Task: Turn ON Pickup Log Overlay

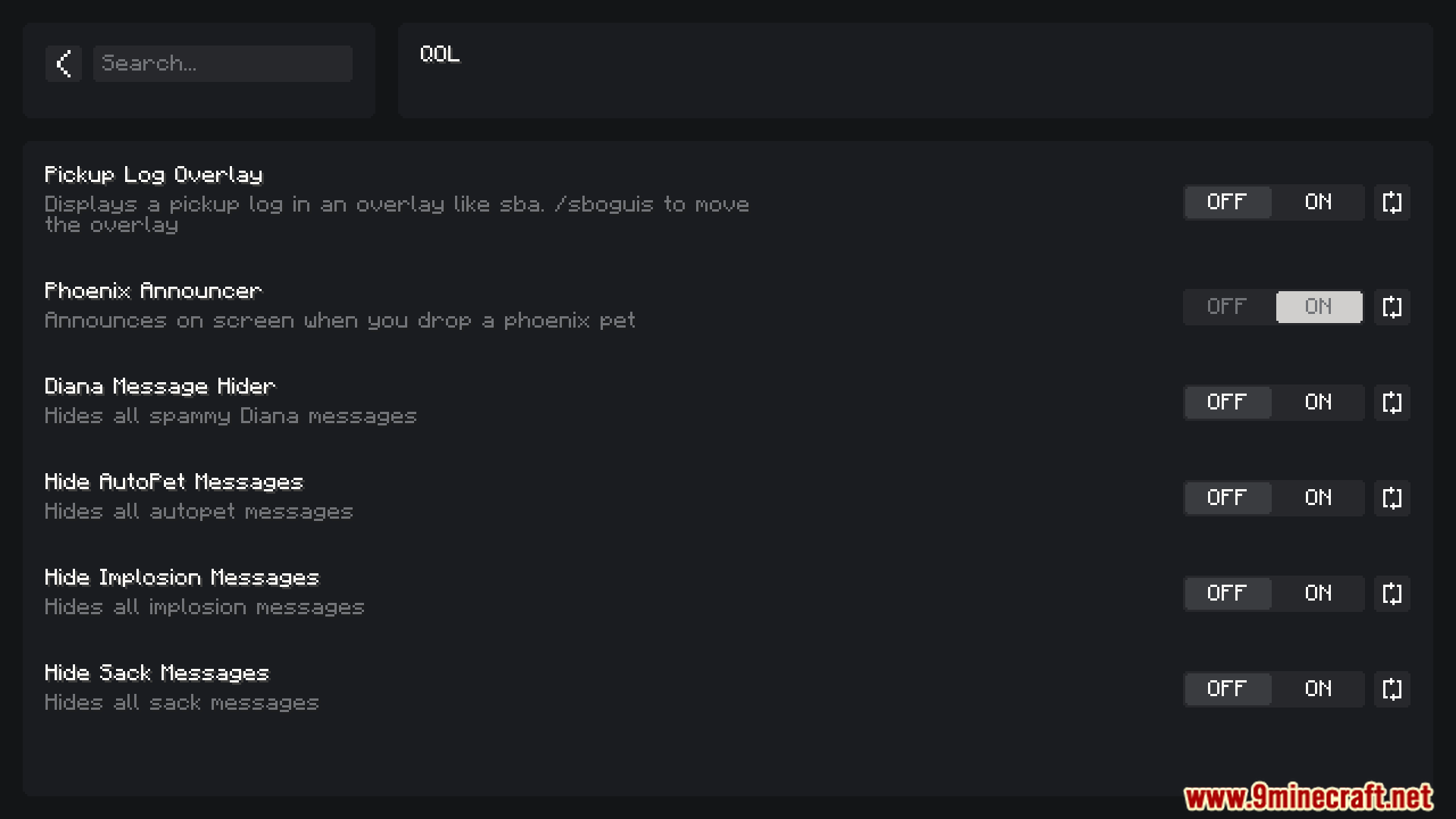Action: point(1319,202)
